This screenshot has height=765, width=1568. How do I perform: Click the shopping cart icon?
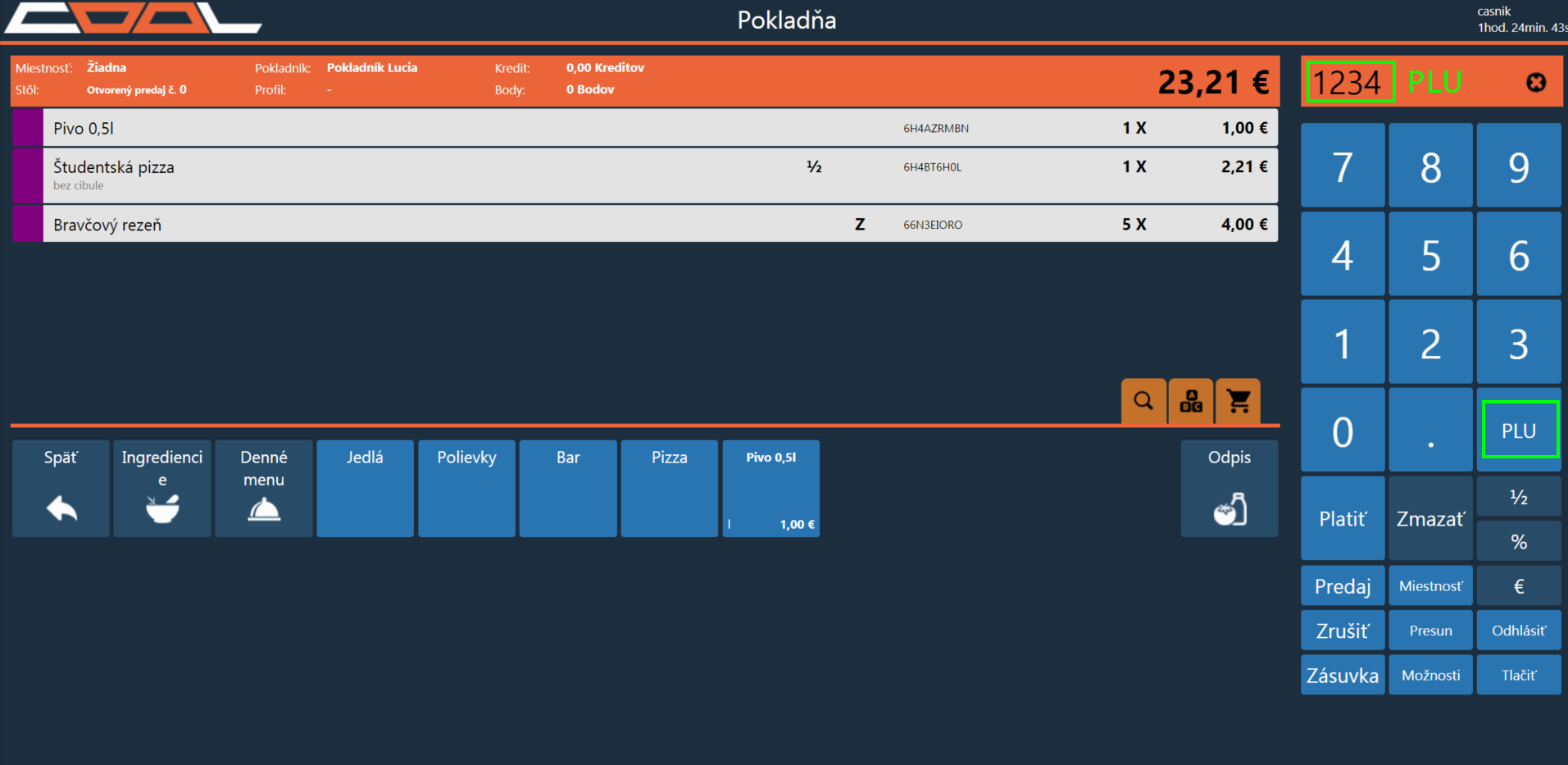pos(1238,401)
